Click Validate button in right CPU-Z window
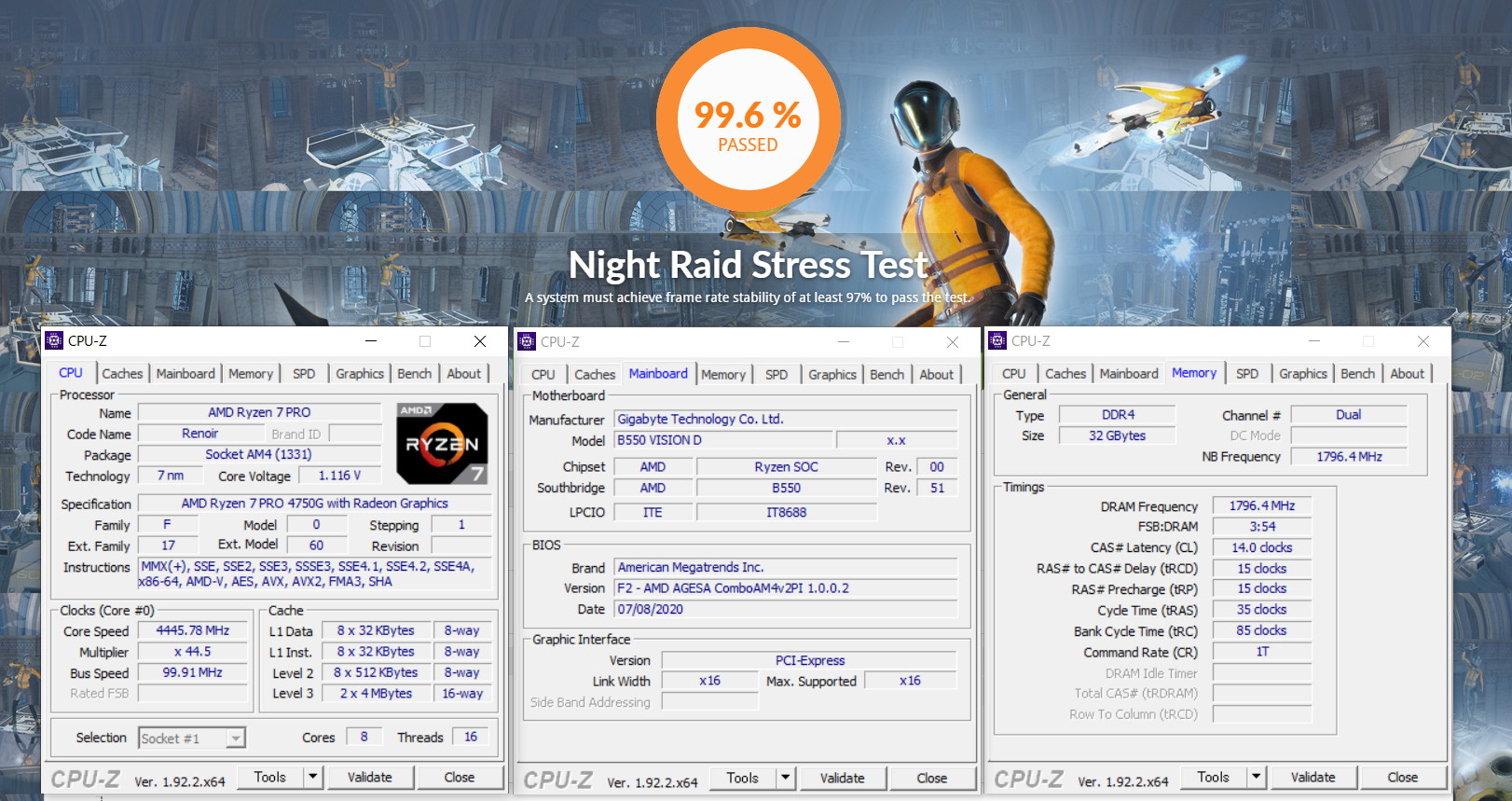This screenshot has width=1512, height=801. click(1313, 777)
